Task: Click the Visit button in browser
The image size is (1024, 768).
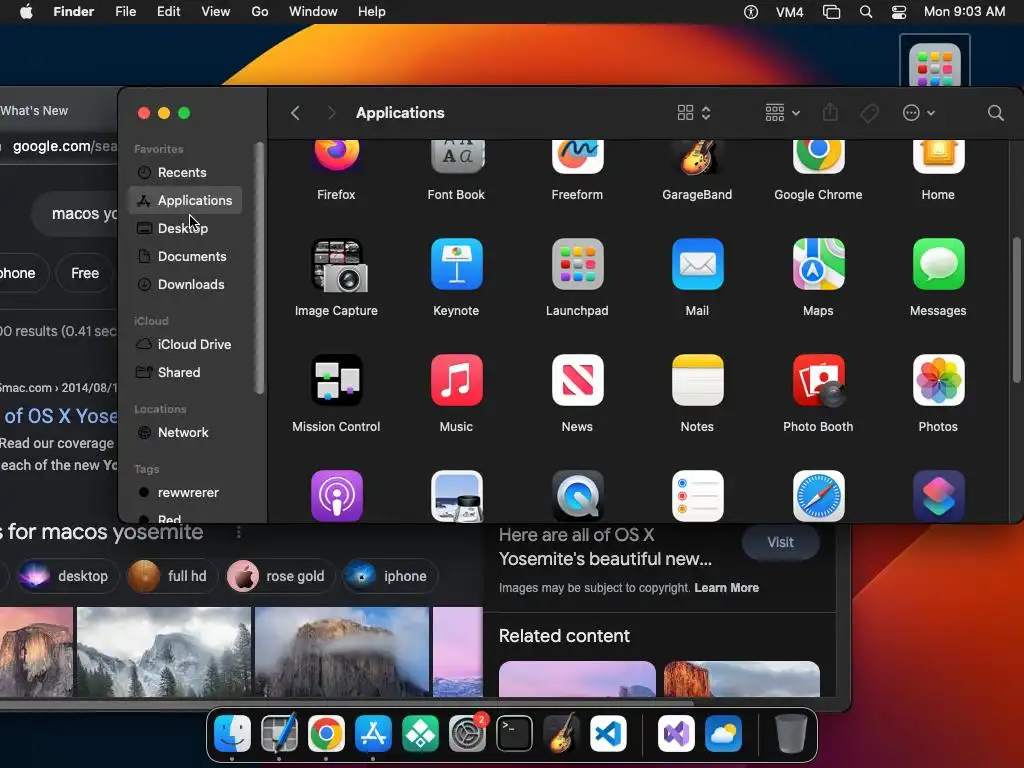Action: pos(780,542)
